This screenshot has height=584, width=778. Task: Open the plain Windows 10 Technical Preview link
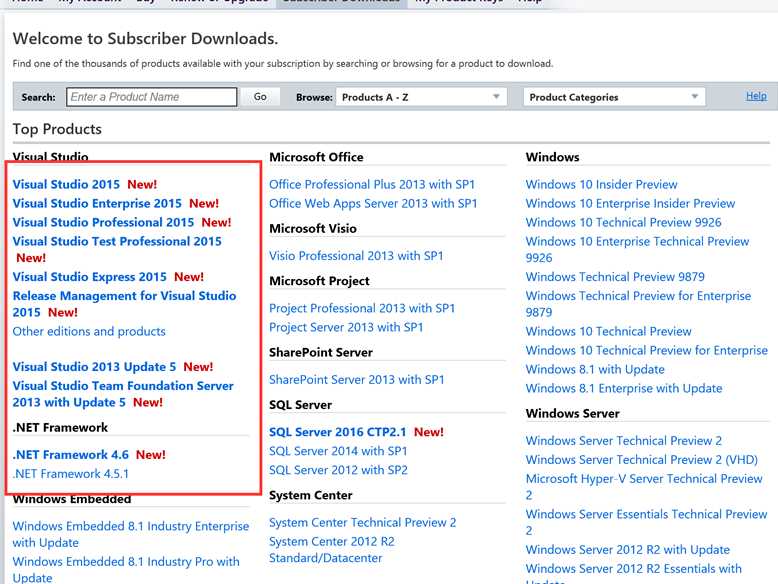pyautogui.click(x=608, y=331)
